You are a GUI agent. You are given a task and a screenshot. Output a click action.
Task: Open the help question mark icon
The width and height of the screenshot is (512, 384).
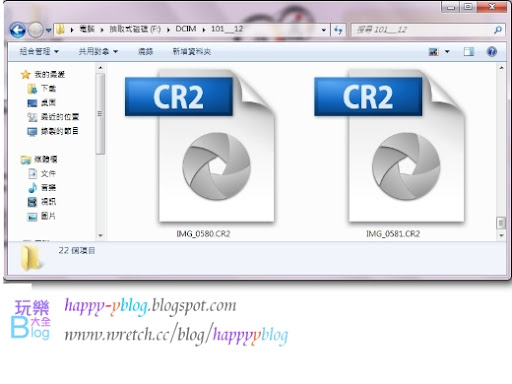(x=492, y=51)
